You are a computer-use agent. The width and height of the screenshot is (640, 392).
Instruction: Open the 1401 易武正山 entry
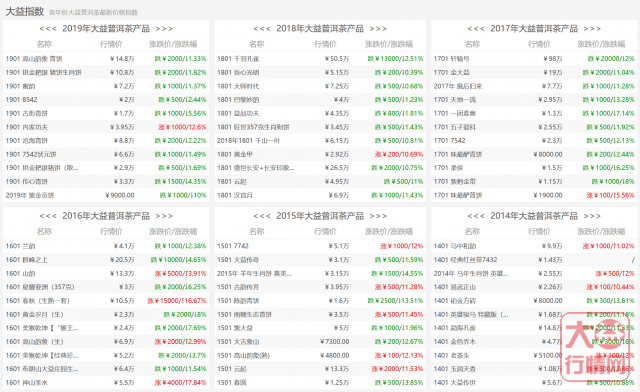pos(455,287)
